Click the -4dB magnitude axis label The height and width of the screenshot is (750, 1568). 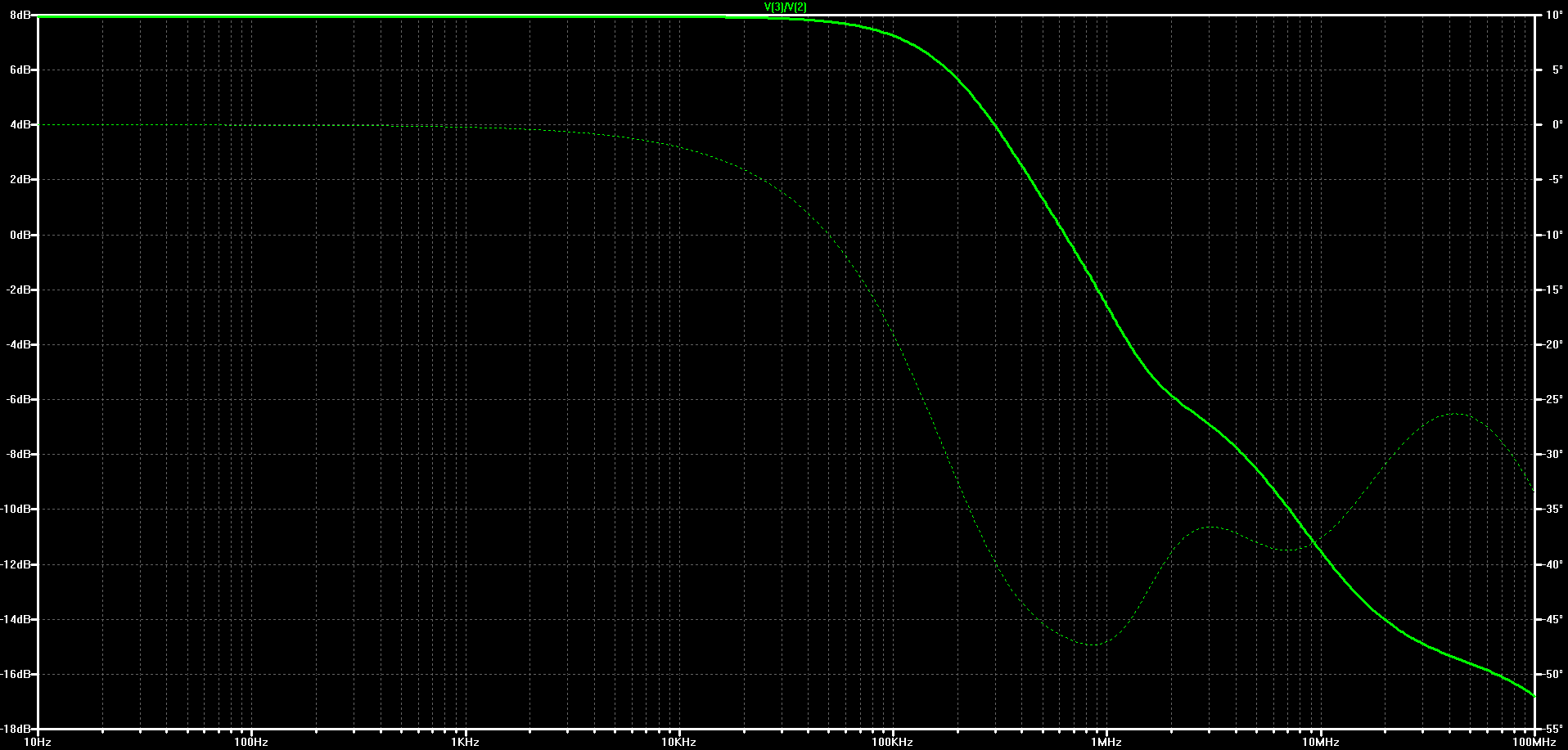tap(19, 344)
